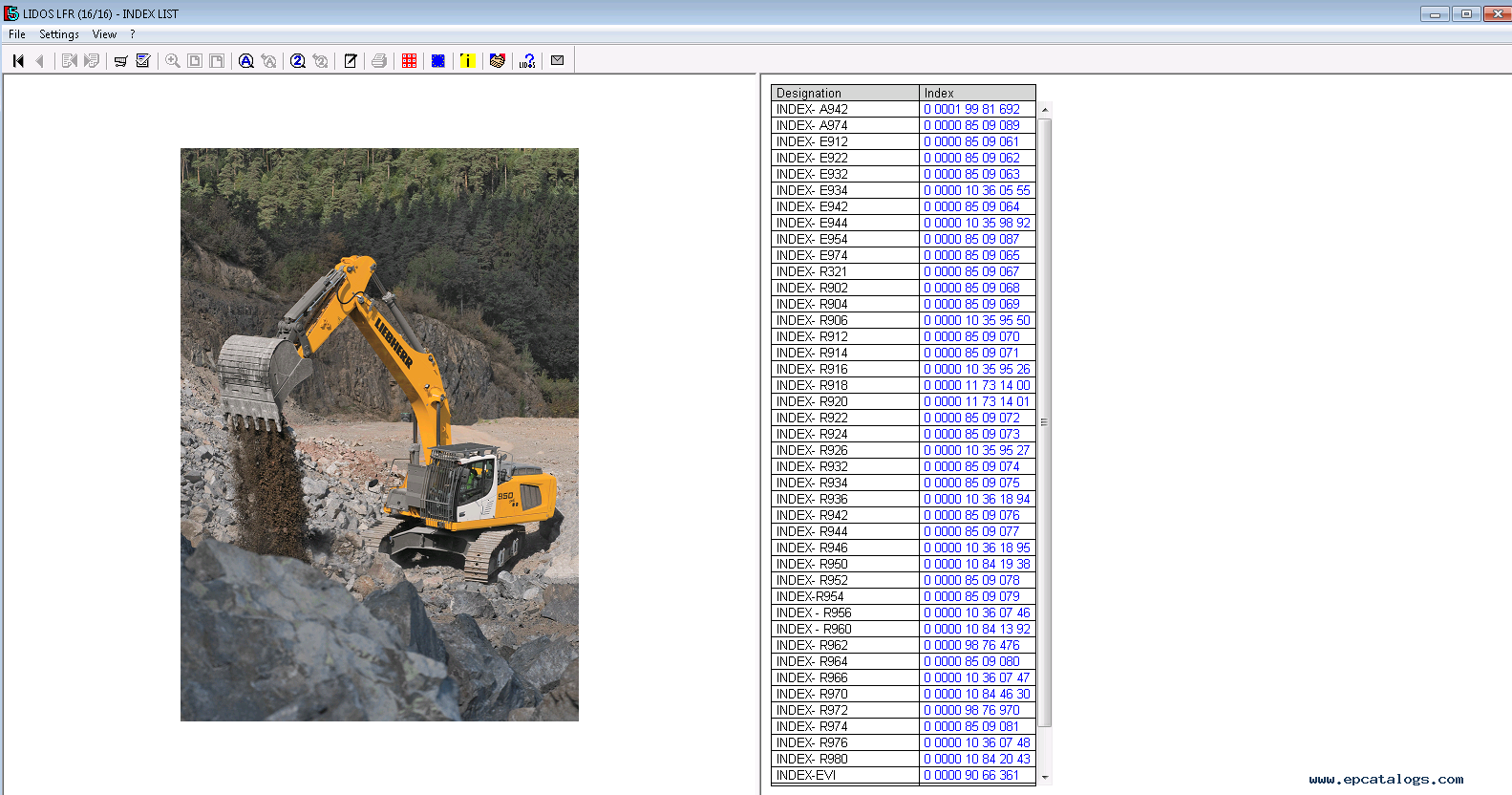Click the next document list icon
Screen dimensions: 1512x795
pyautogui.click(x=92, y=61)
